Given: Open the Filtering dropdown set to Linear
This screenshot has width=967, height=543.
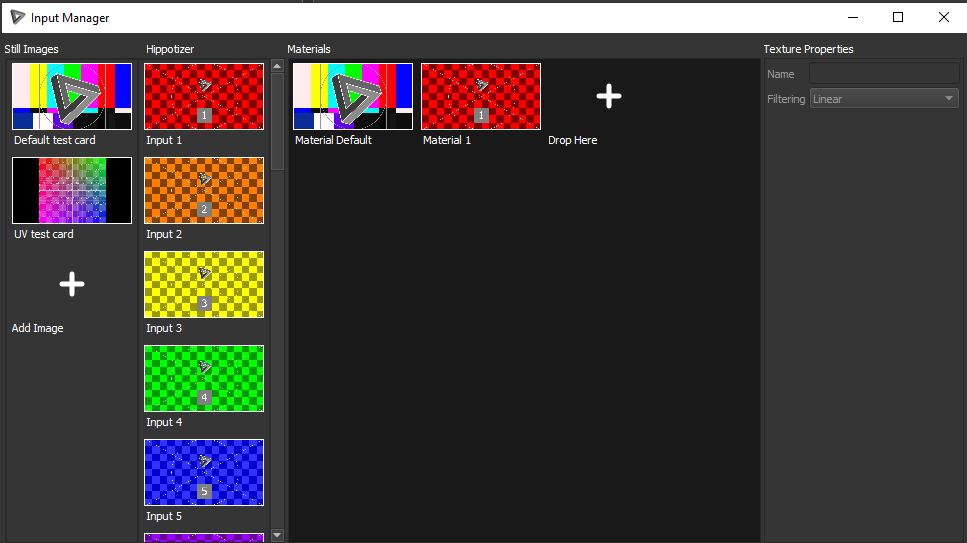Looking at the screenshot, I should tap(884, 99).
